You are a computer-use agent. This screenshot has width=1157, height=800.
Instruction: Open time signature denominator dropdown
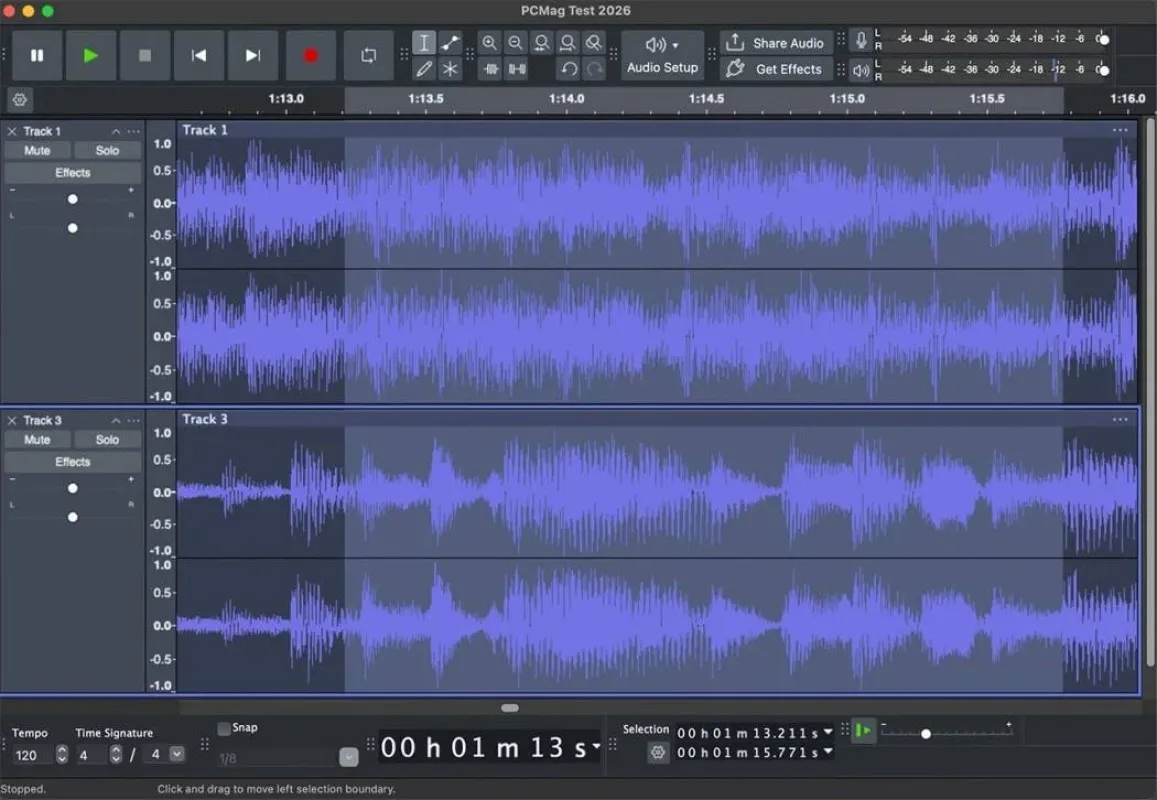(177, 754)
